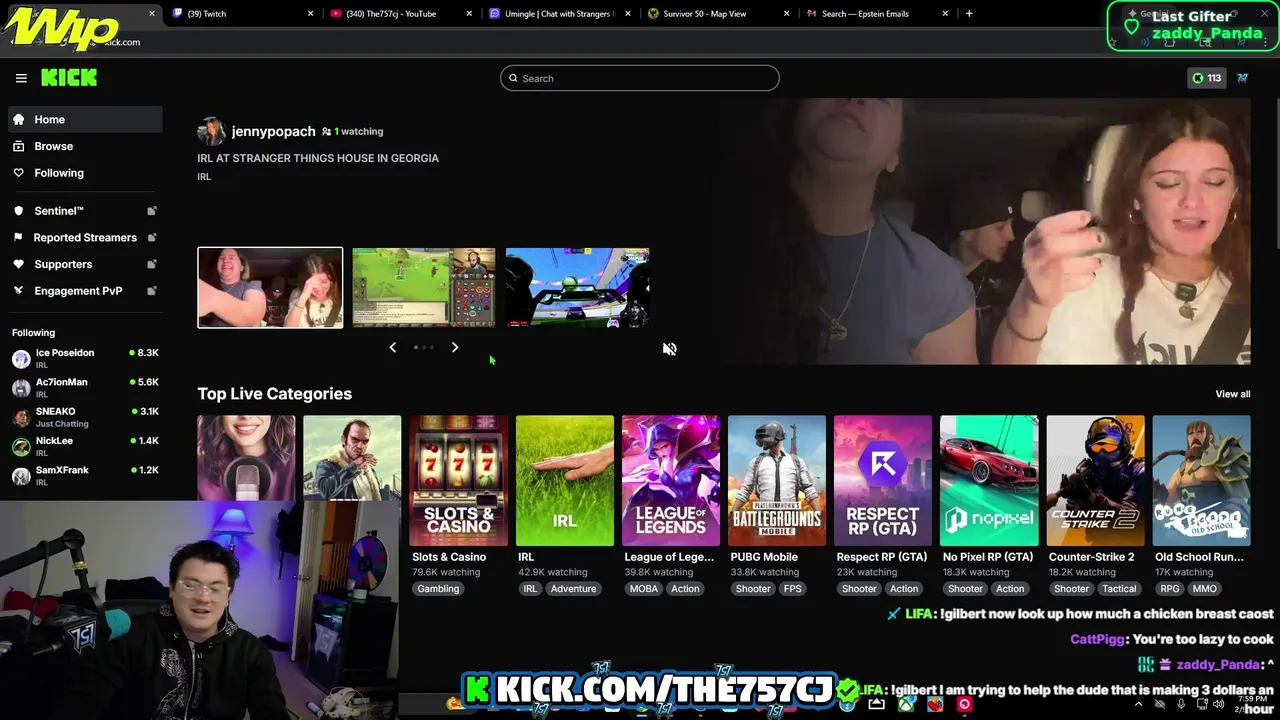Click inside the Kick search field
1280x720 pixels.
(x=640, y=78)
